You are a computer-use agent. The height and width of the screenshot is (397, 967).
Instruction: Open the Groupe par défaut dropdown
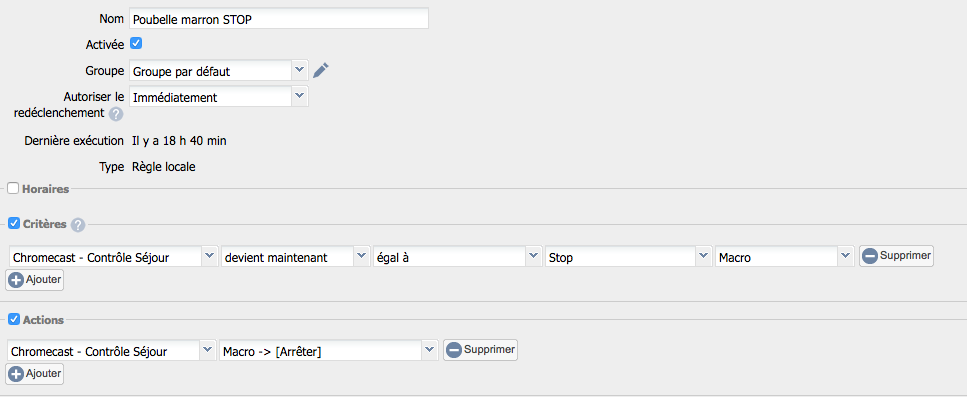tap(218, 71)
